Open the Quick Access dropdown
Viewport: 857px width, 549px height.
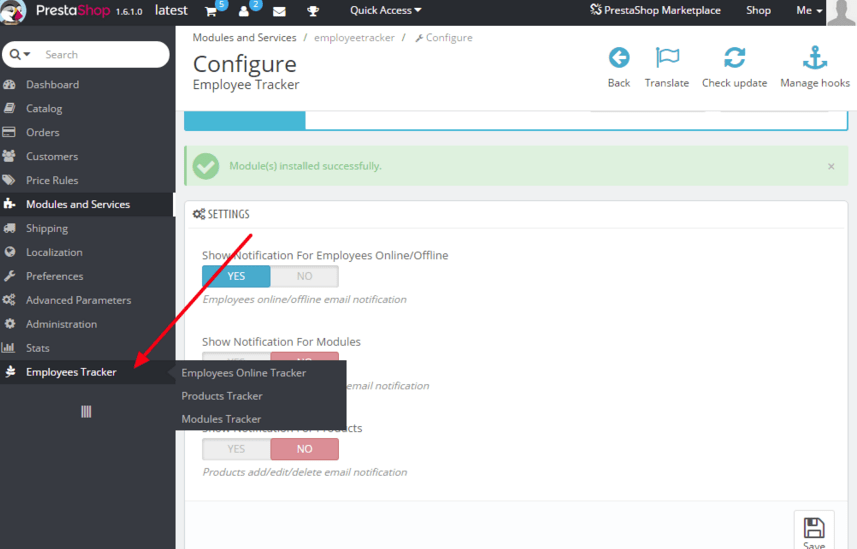[386, 10]
